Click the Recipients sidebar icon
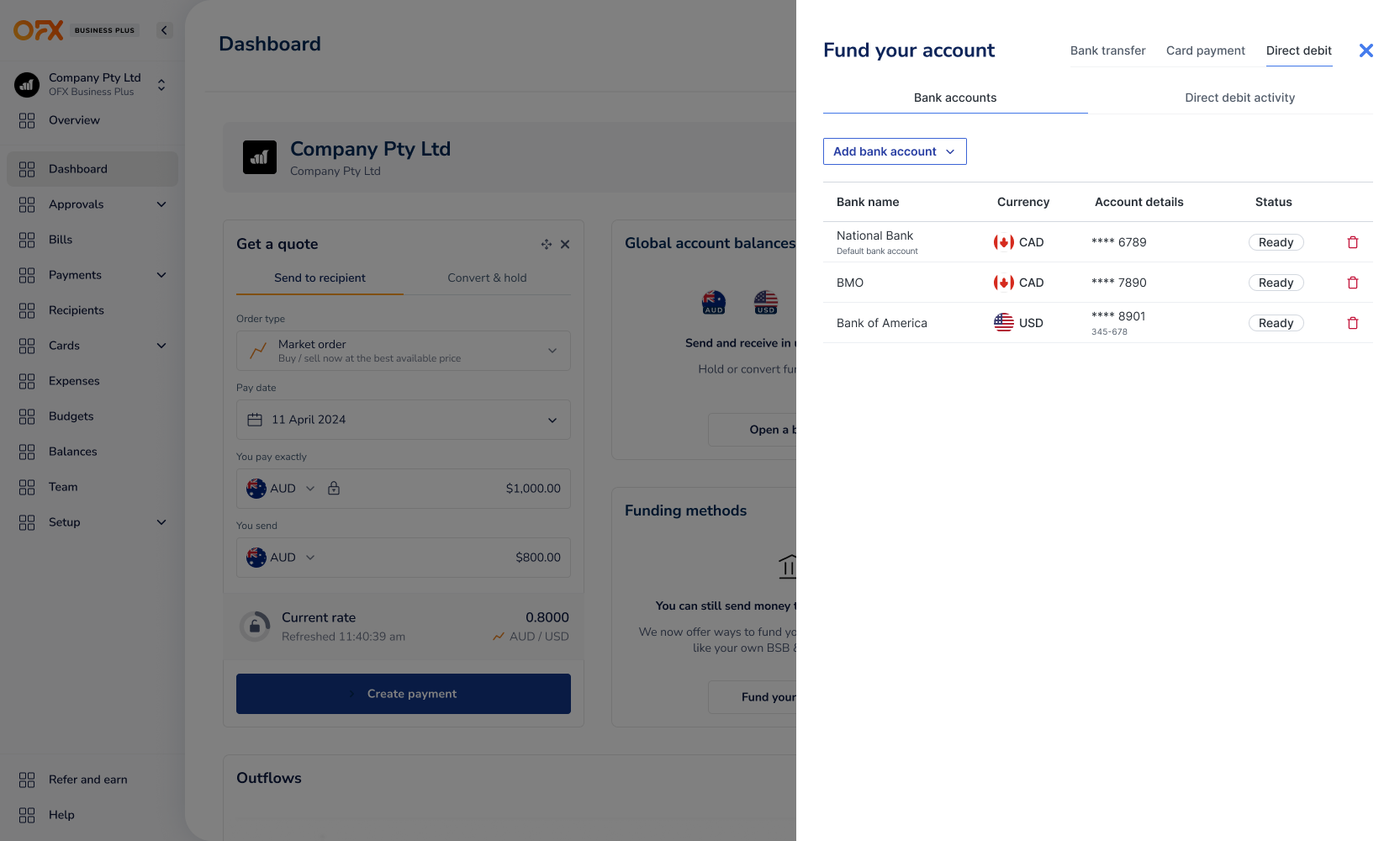This screenshot has width=1400, height=841. click(27, 310)
